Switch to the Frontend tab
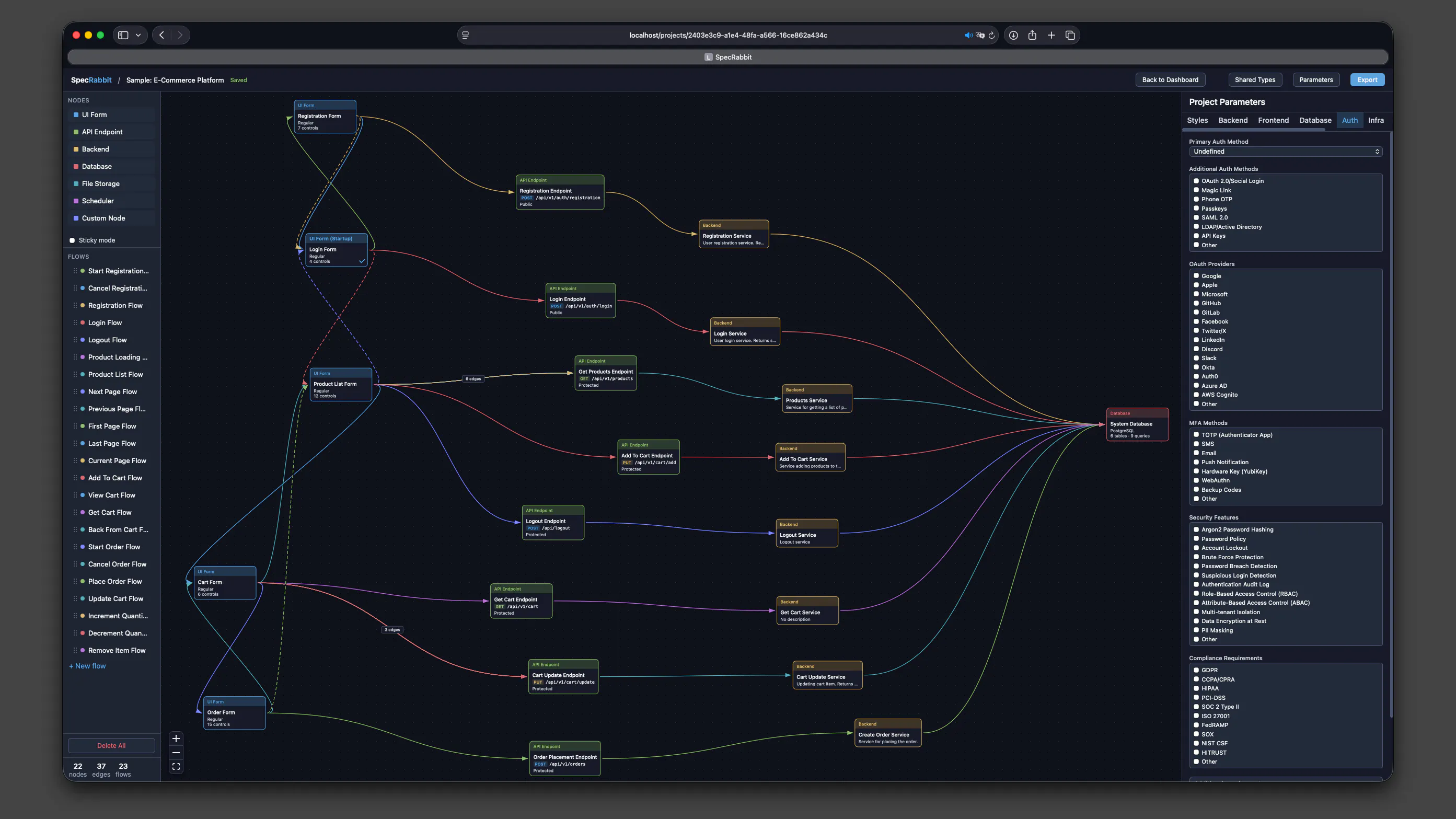Screen dimensions: 1456x819 click(1273, 120)
